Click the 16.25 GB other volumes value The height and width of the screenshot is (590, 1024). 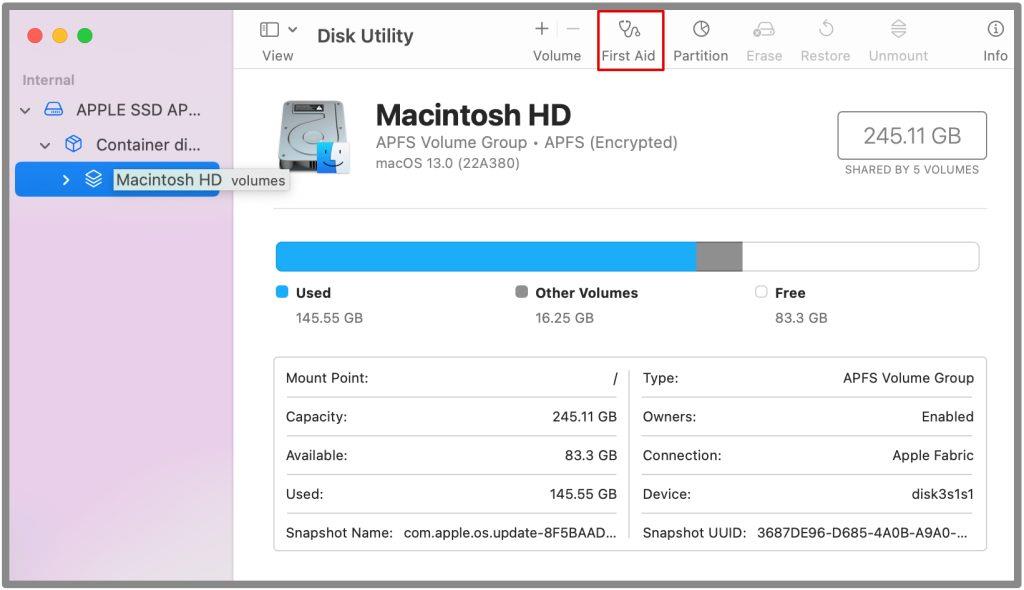point(564,318)
